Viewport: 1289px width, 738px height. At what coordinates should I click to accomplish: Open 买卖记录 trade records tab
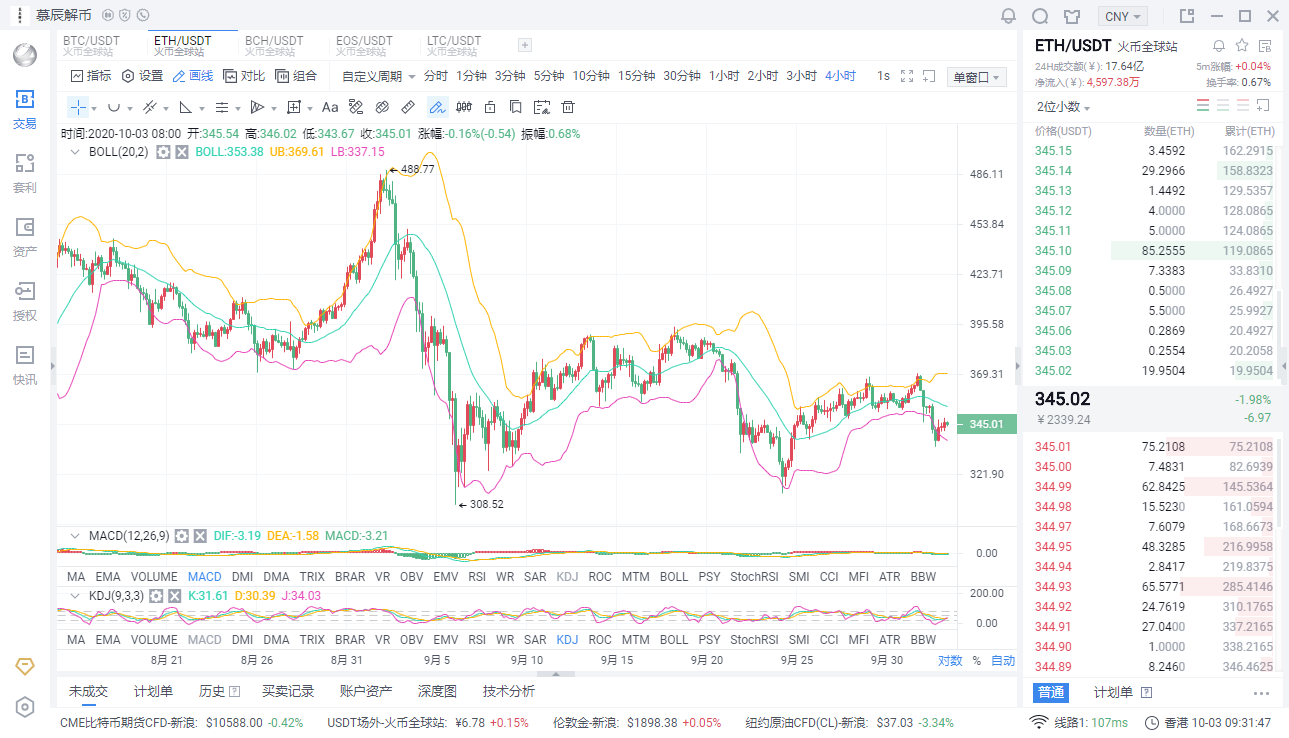(x=288, y=691)
